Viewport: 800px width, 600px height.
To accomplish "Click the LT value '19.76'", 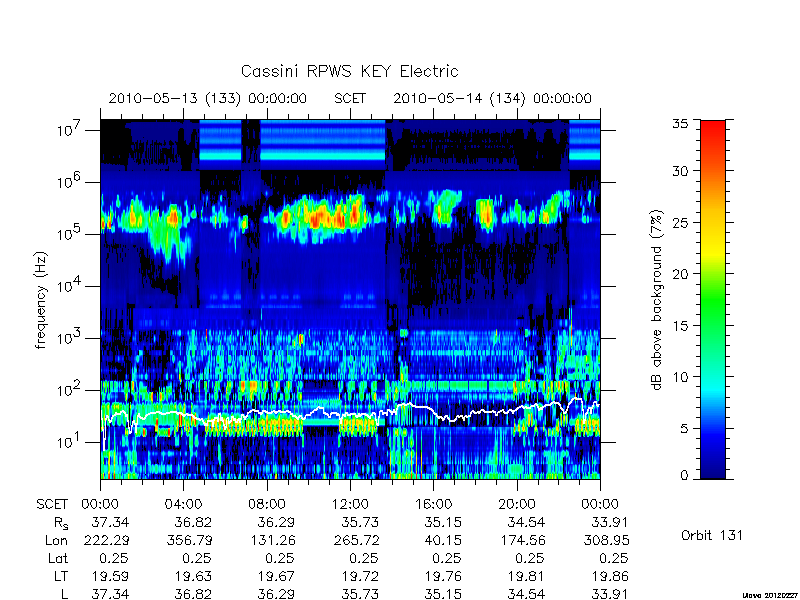I will tap(443, 576).
